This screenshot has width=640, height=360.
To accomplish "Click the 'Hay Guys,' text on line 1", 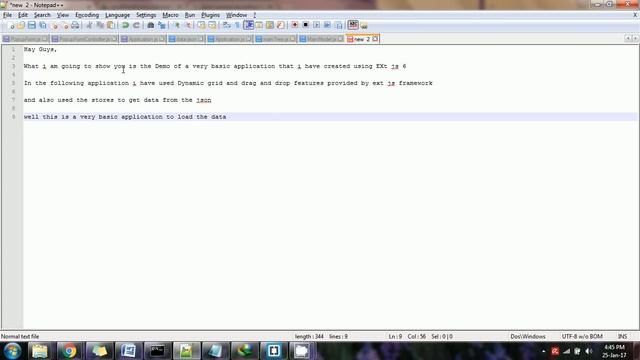I will coord(40,49).
